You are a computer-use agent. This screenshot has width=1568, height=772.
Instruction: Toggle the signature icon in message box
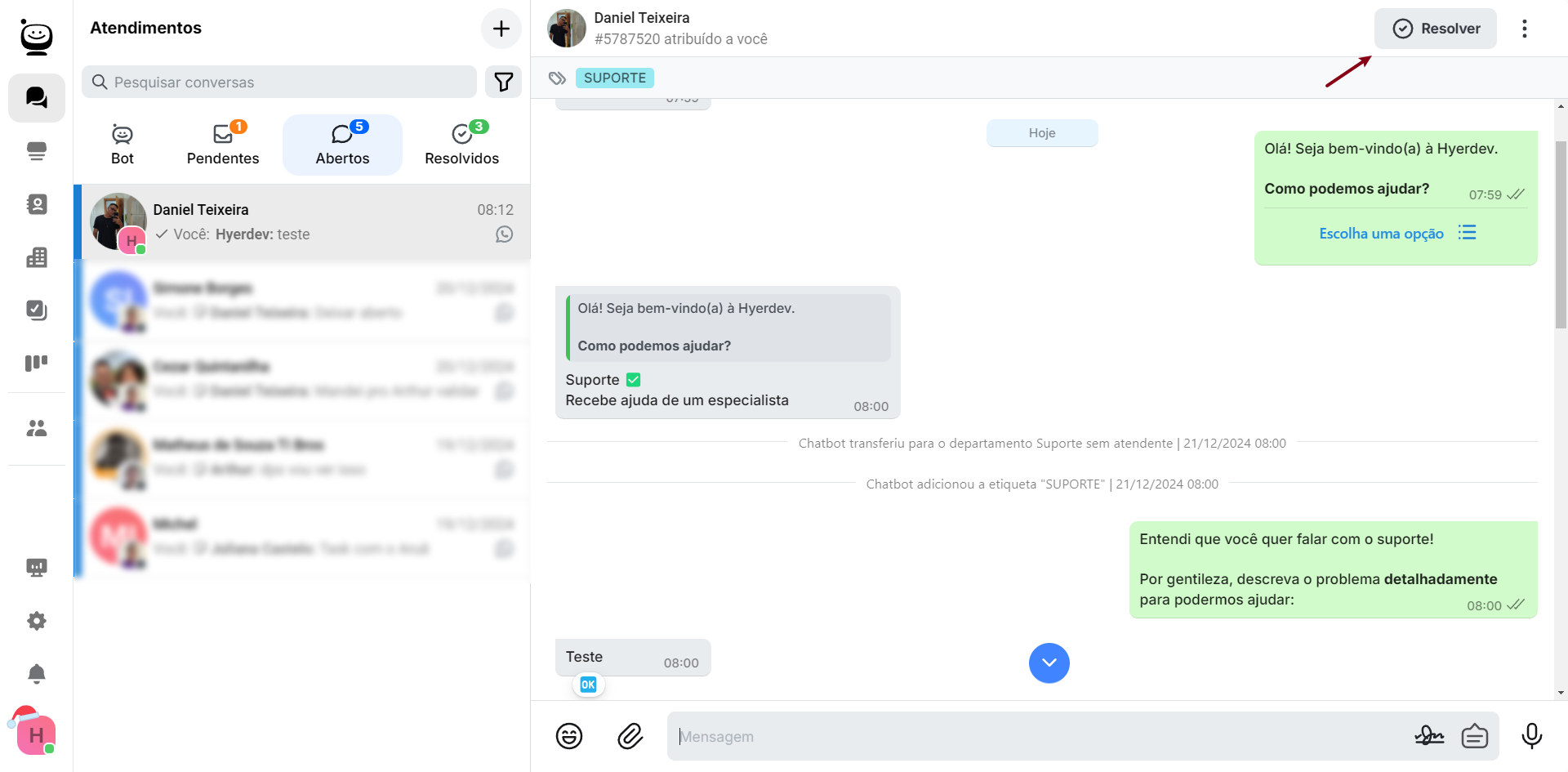coord(1428,736)
